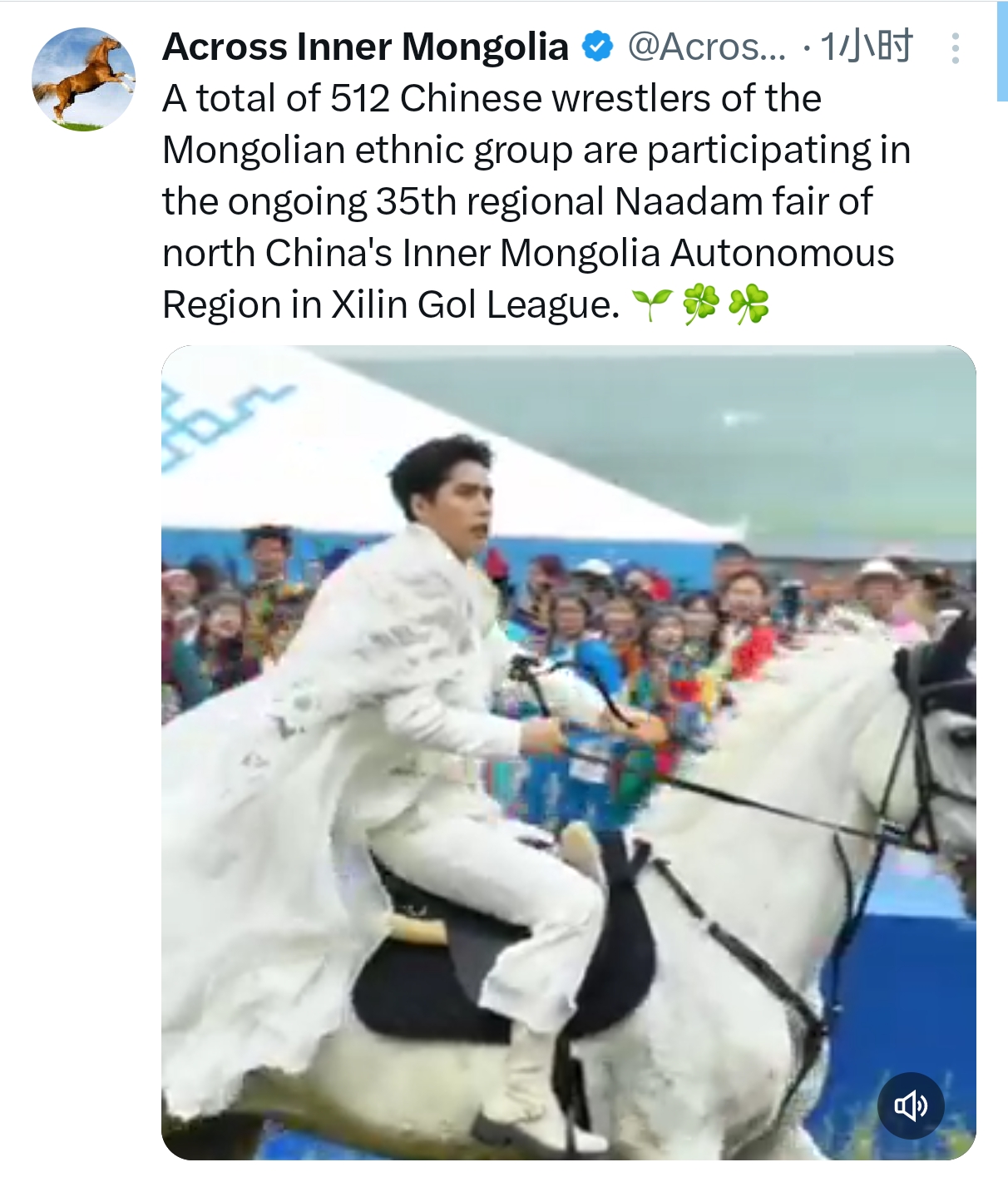Click the seedling emoji in the tweet
Viewport: 1008px width, 1177px height.
tap(652, 305)
